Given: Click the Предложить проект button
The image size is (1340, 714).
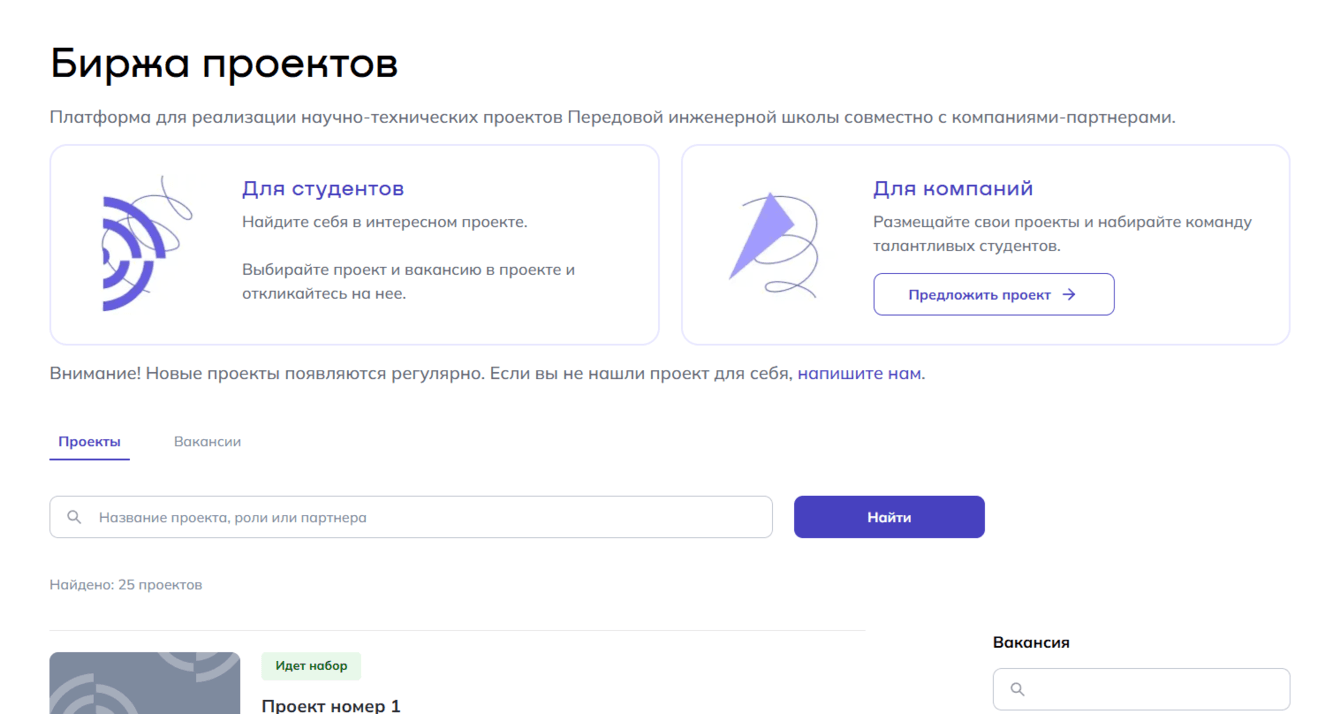Looking at the screenshot, I should point(993,295).
